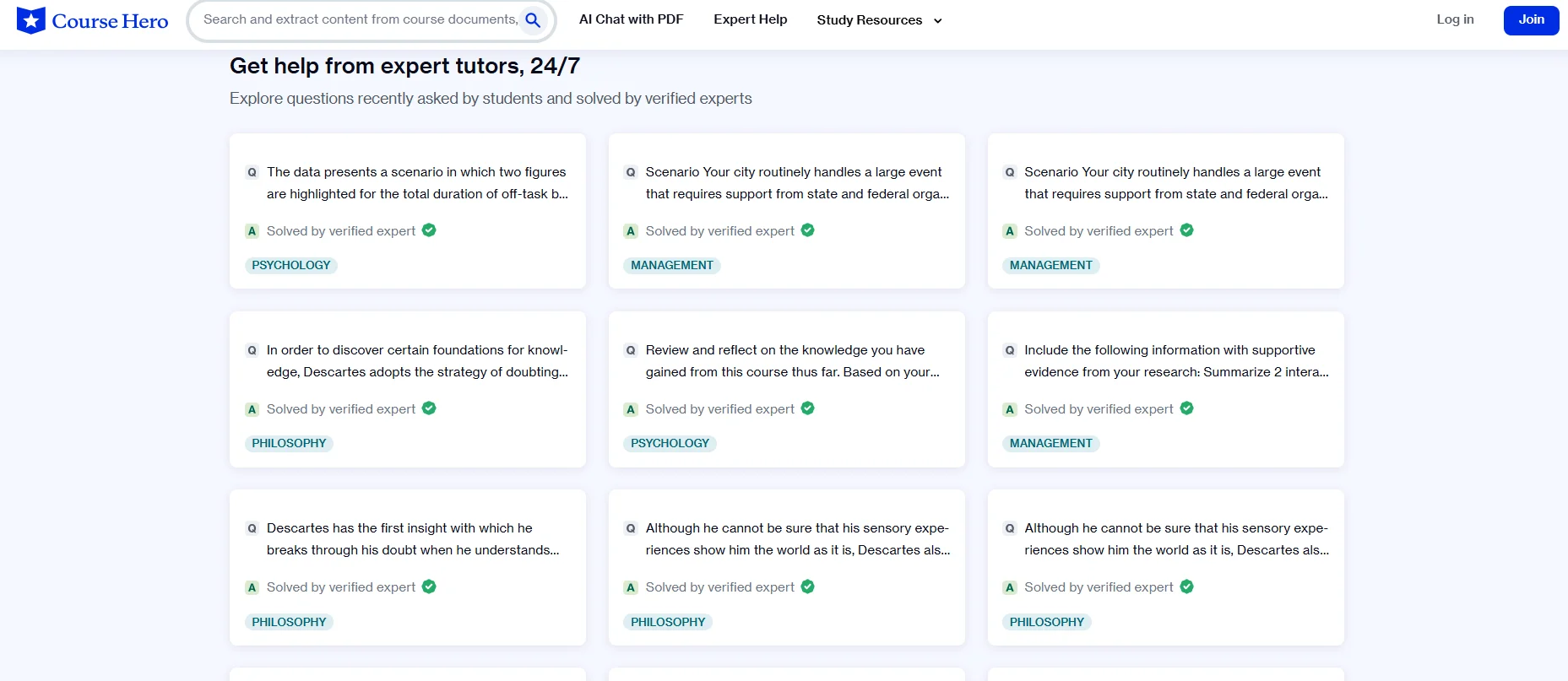This screenshot has width=1568, height=681.
Task: Click the A icon on Descartes first insight card
Action: (x=252, y=587)
